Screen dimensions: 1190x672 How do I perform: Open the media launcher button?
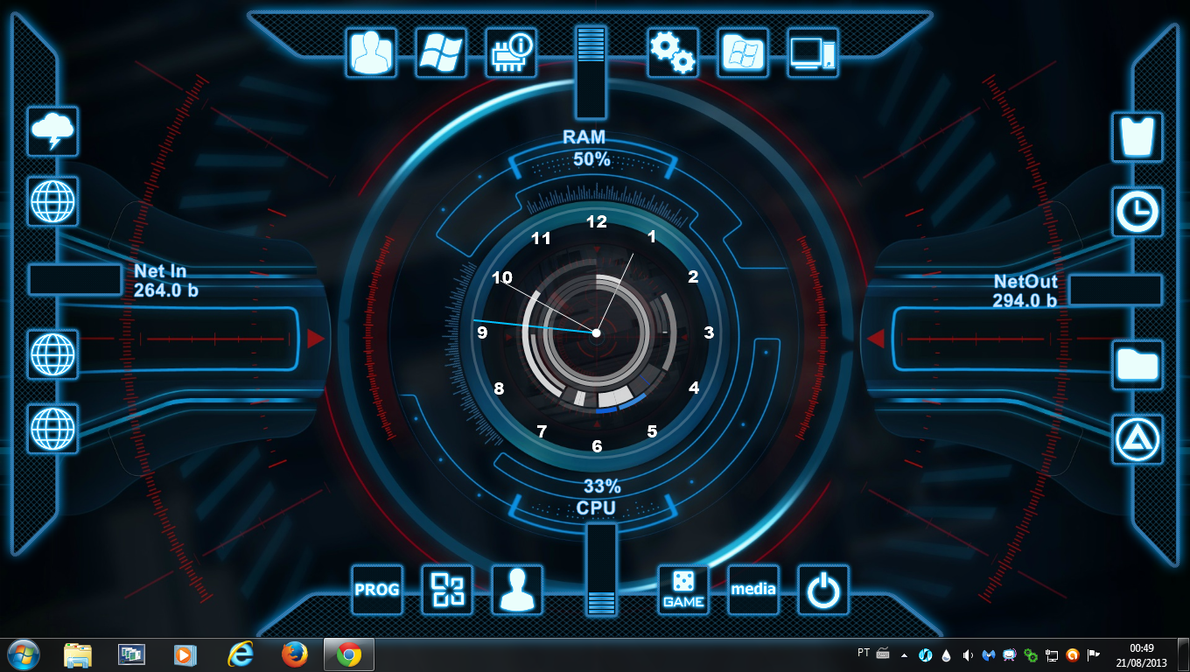pos(753,589)
